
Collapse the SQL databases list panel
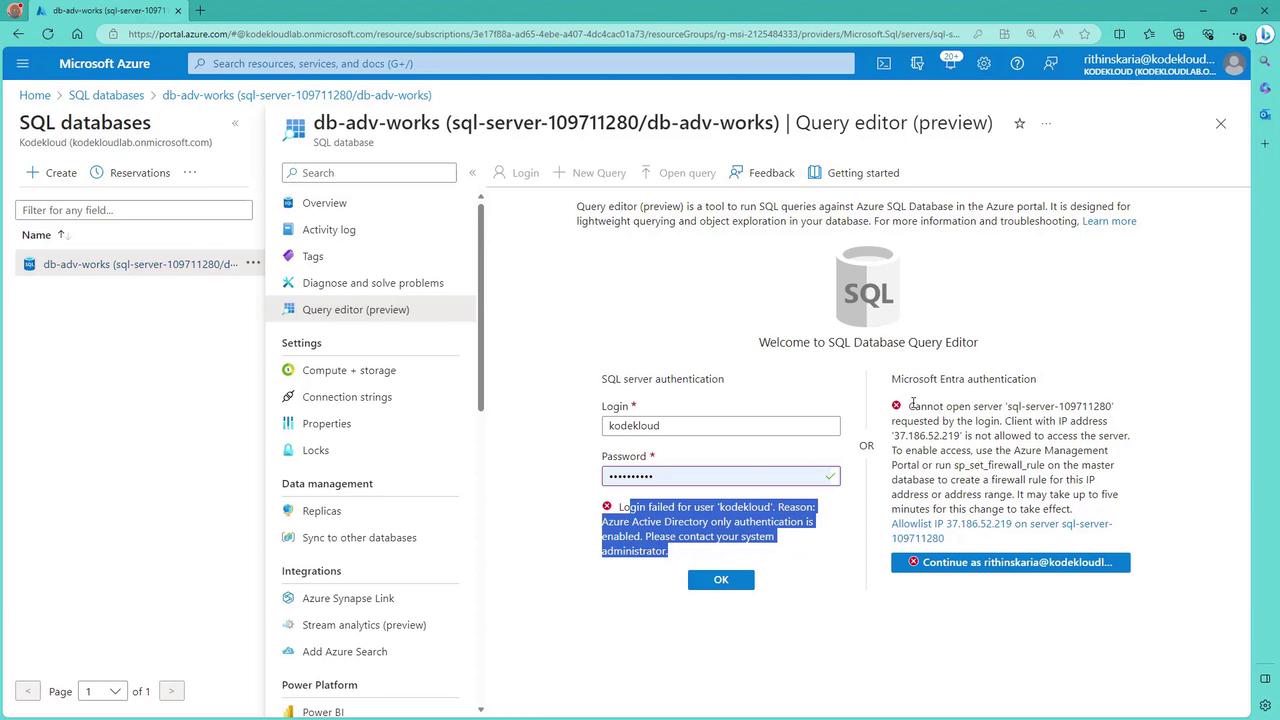click(235, 123)
